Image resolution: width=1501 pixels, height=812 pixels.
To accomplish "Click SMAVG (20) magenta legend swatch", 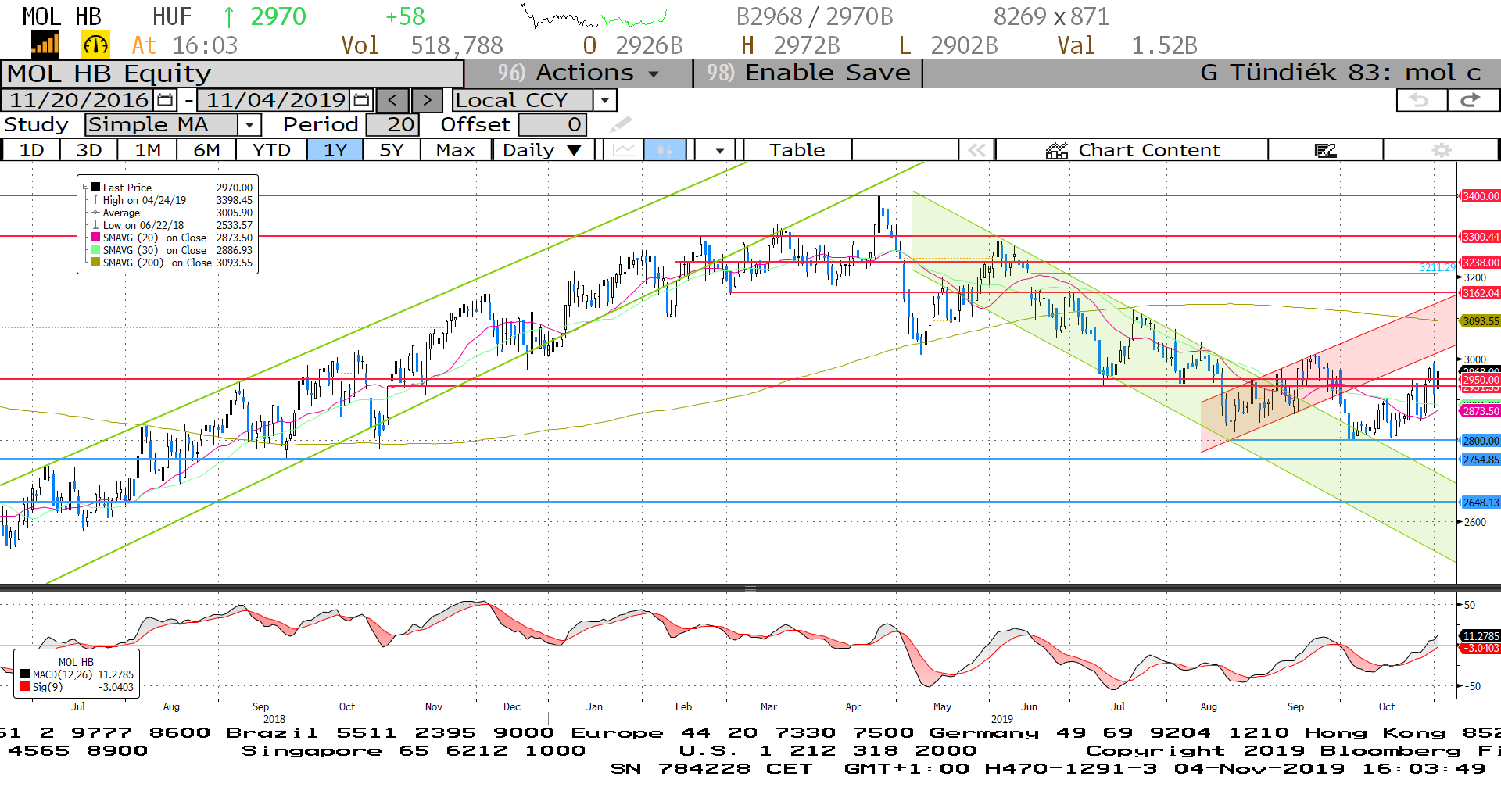I will click(95, 238).
